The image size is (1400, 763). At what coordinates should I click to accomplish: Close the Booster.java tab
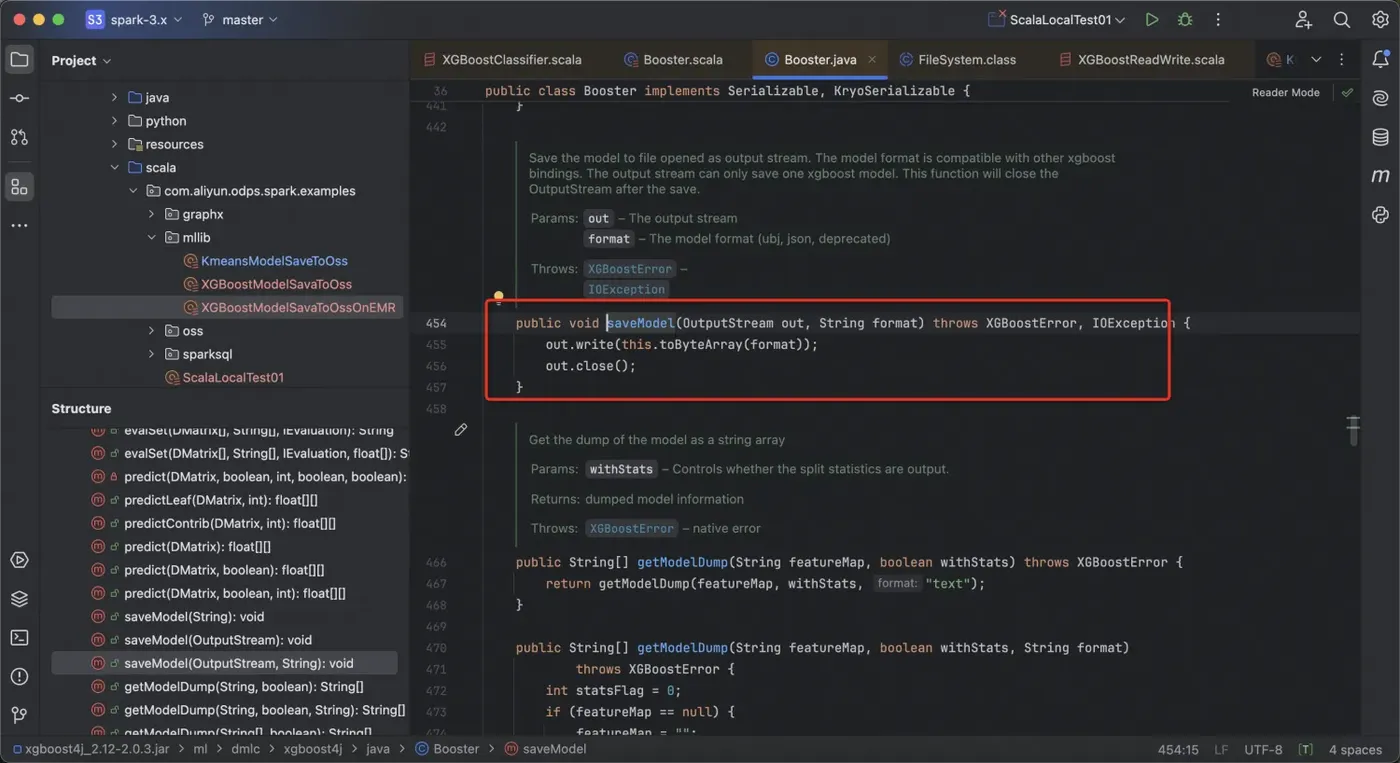point(872,60)
